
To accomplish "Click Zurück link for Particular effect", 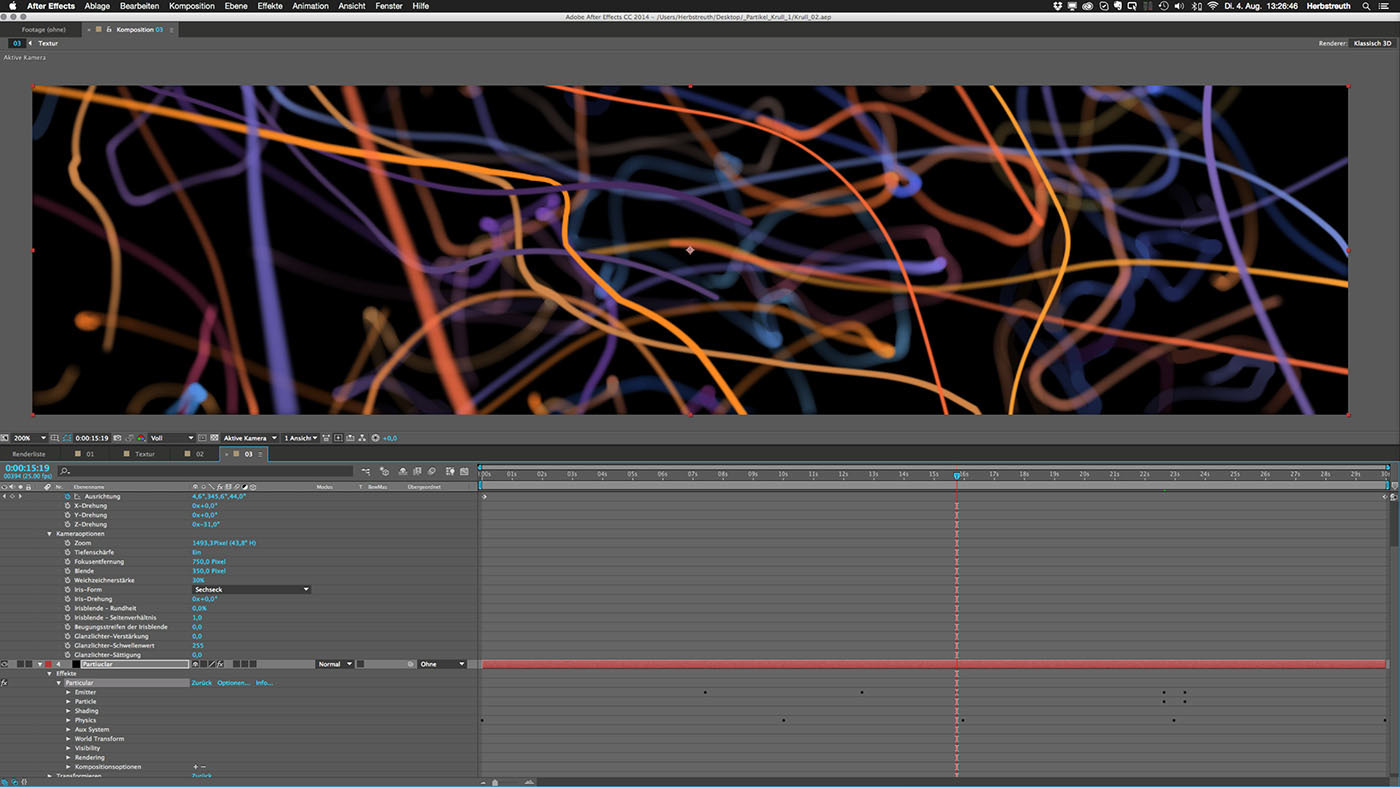I will (x=201, y=683).
